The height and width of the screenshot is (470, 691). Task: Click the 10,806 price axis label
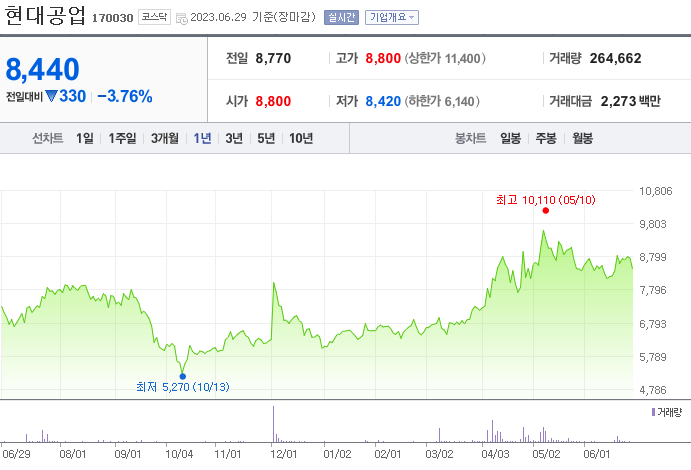[656, 191]
